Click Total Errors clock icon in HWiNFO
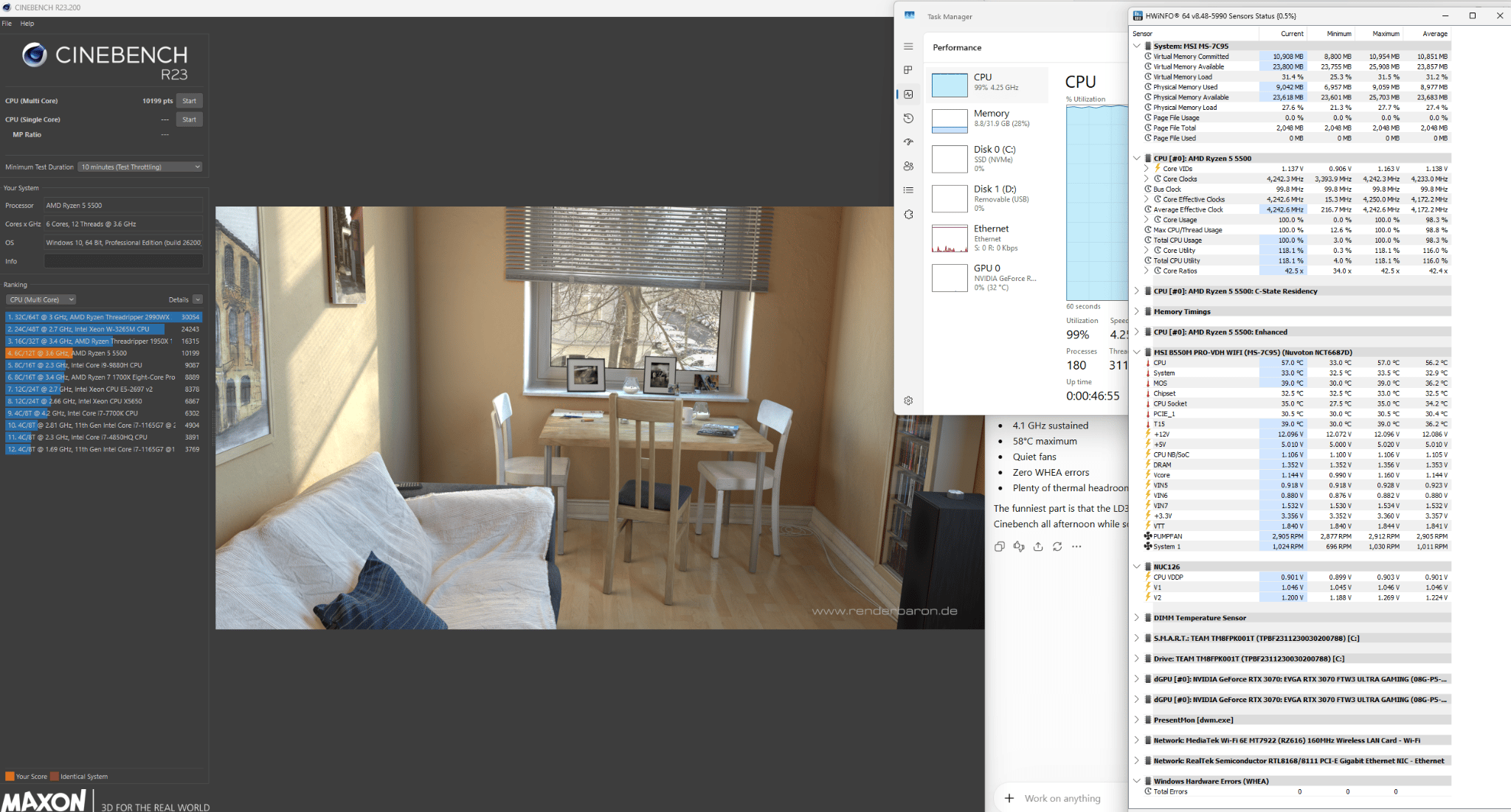This screenshot has height=812, width=1511. pos(1148,791)
